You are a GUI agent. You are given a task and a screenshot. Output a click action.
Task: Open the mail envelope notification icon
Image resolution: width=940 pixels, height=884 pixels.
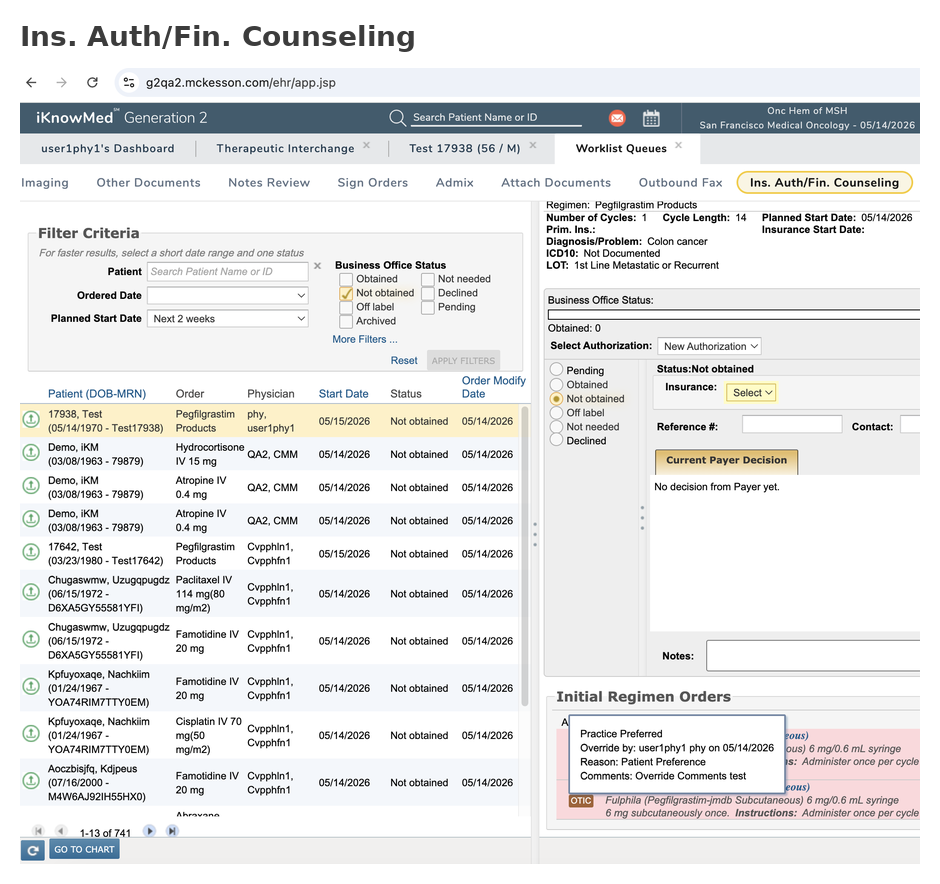617,118
